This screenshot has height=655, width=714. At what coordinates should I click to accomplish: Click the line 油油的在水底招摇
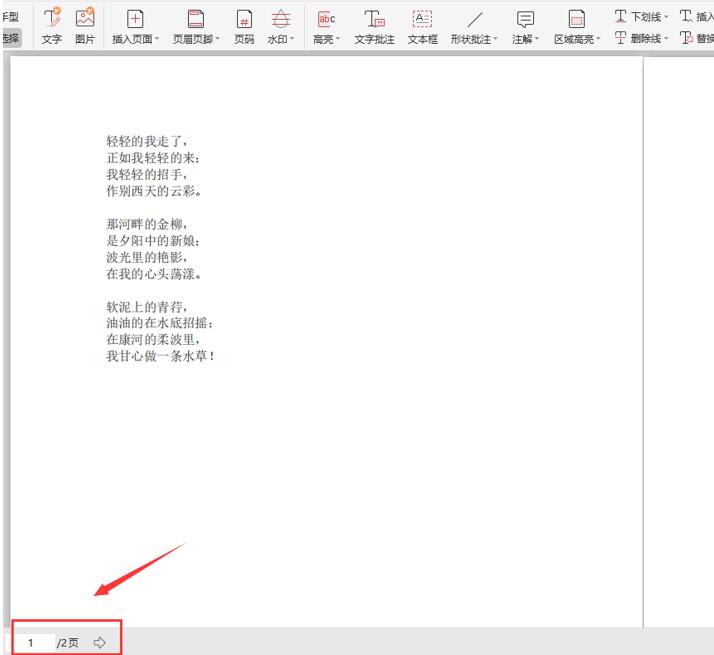coord(159,323)
